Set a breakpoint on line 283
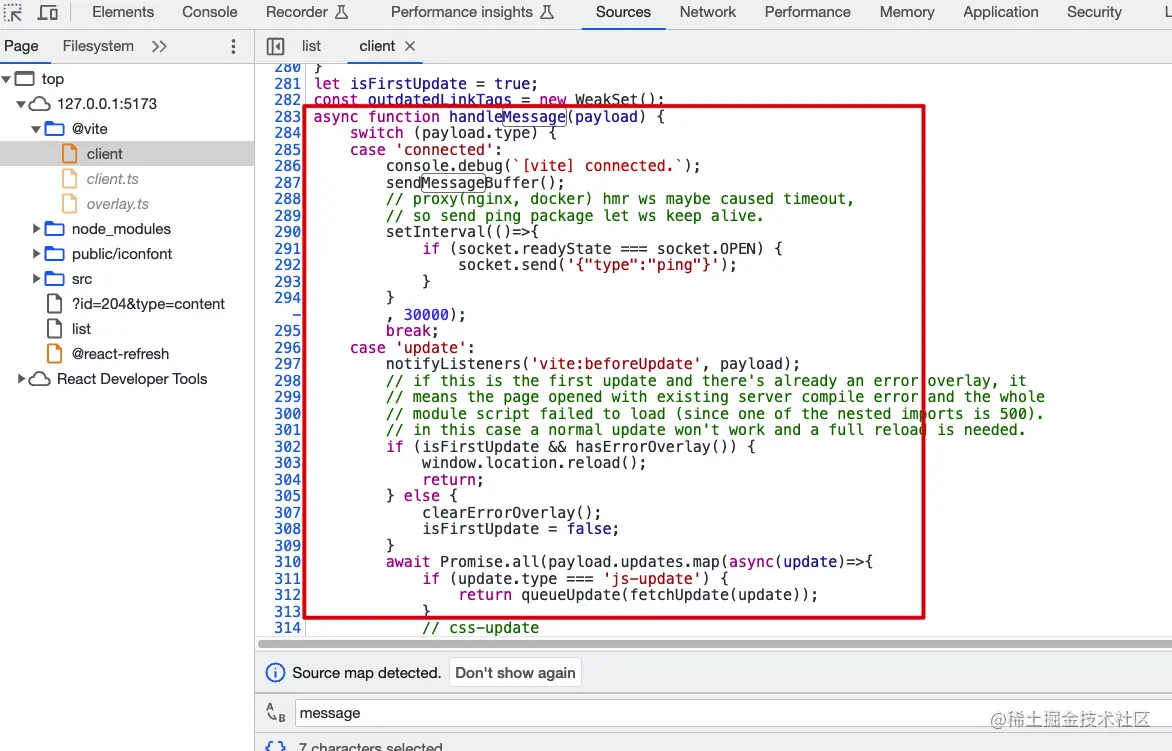The image size is (1172, 751). 287,117
